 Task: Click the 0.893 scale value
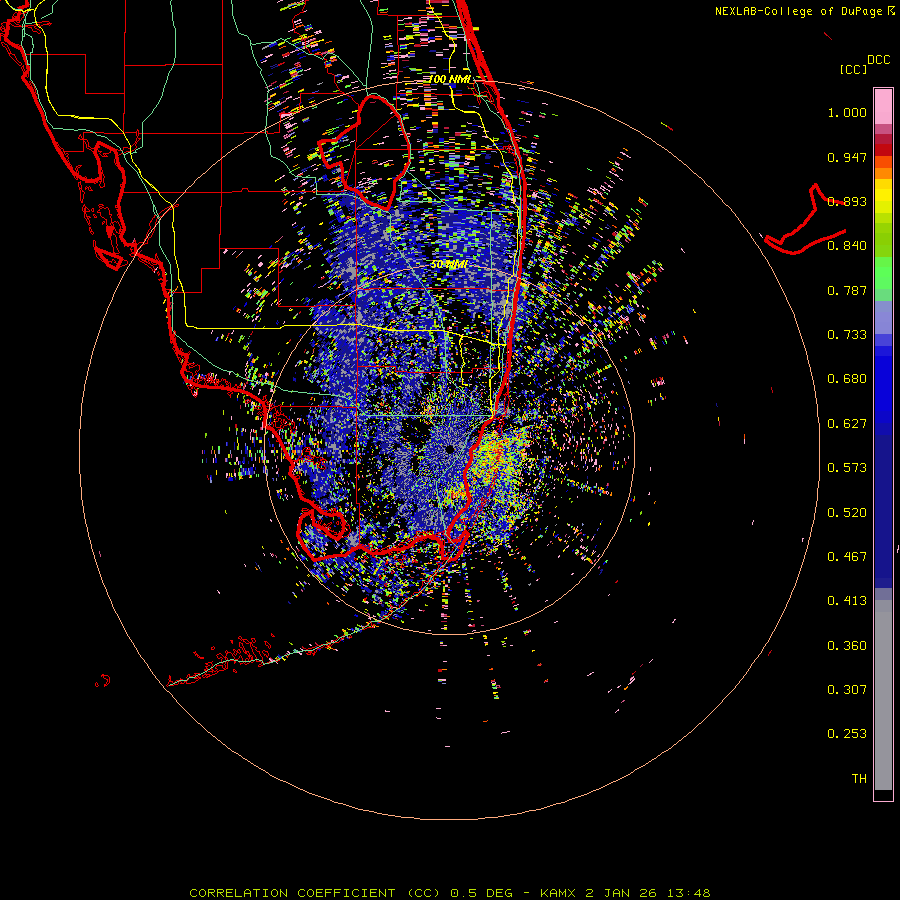point(847,201)
